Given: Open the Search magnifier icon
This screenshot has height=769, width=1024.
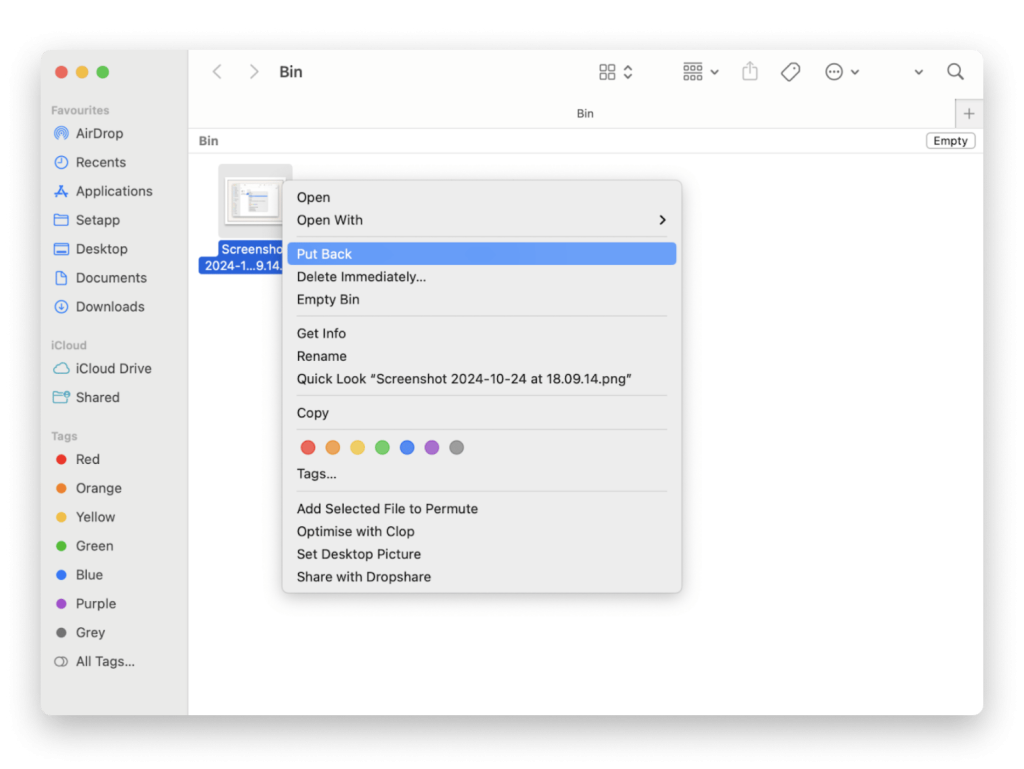Looking at the screenshot, I should (955, 72).
